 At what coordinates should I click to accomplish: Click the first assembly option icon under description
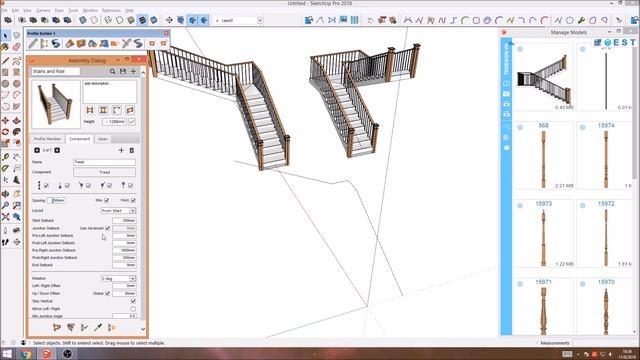90,110
